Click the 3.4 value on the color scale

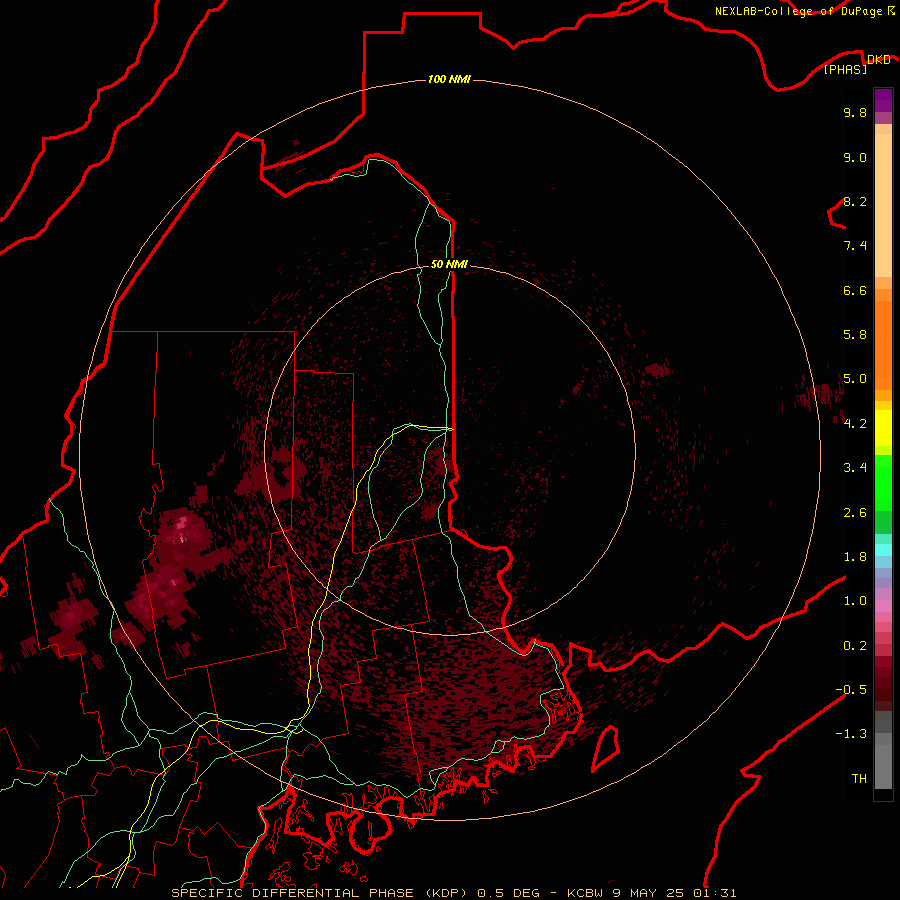(855, 468)
